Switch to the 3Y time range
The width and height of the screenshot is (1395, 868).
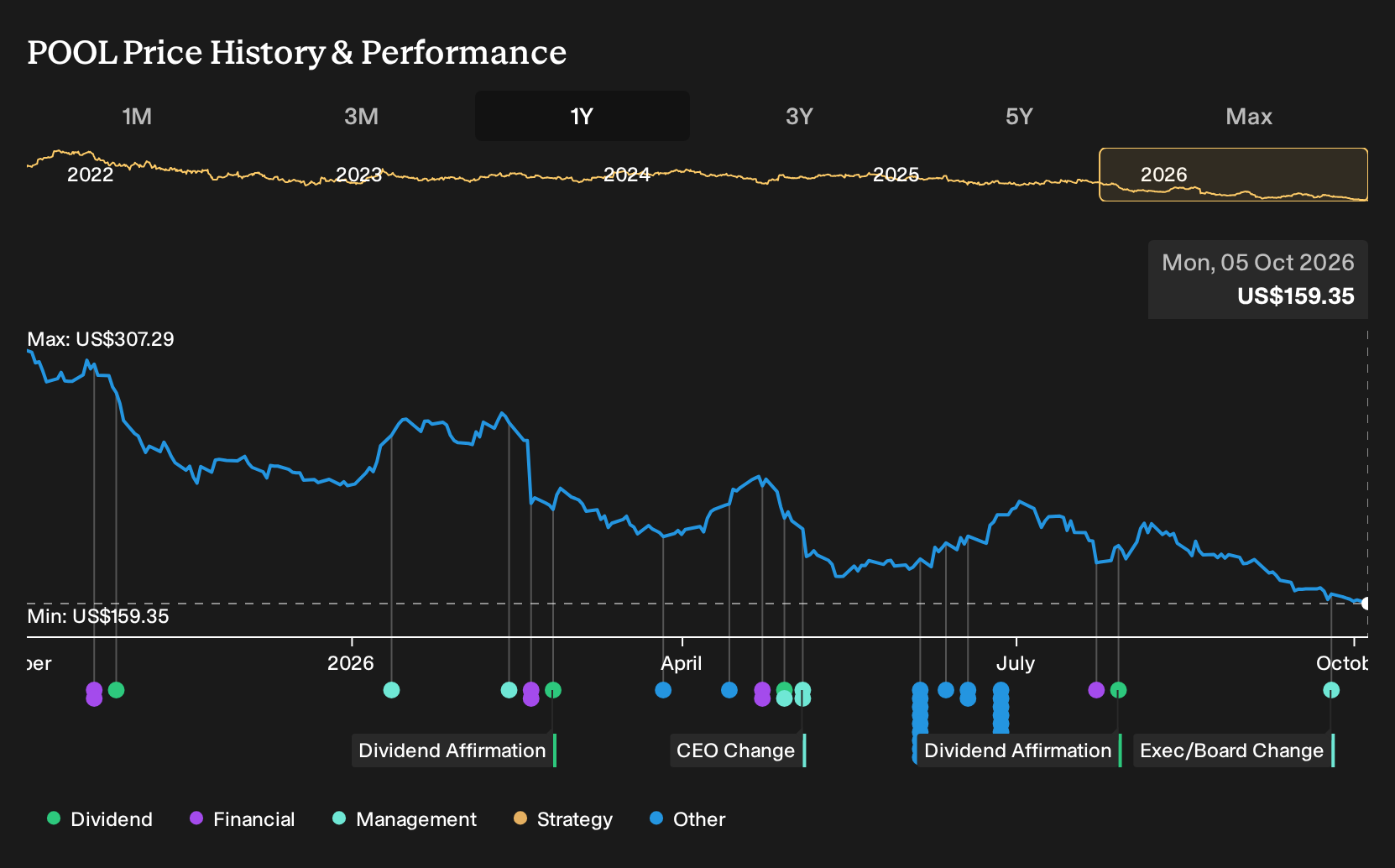(799, 116)
